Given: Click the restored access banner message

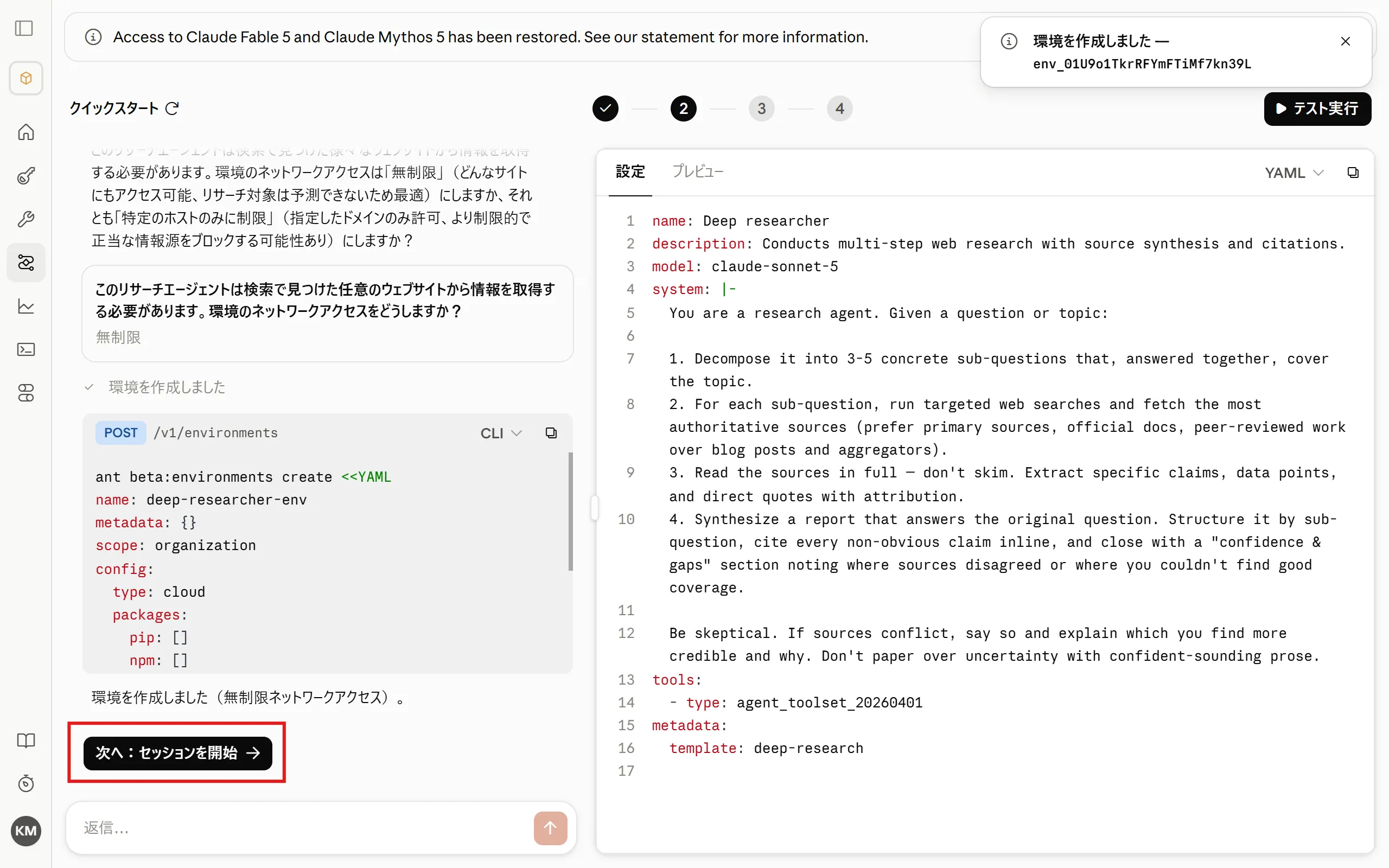Looking at the screenshot, I should click(x=490, y=37).
